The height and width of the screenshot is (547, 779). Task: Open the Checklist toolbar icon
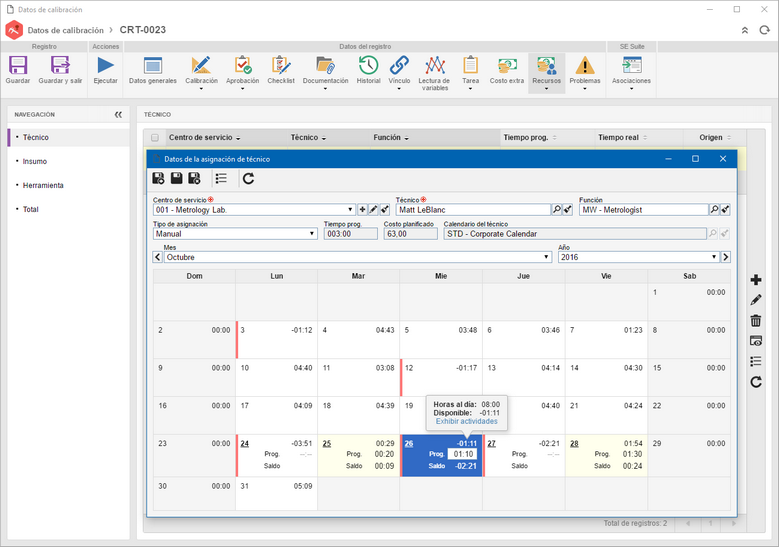[x=281, y=65]
